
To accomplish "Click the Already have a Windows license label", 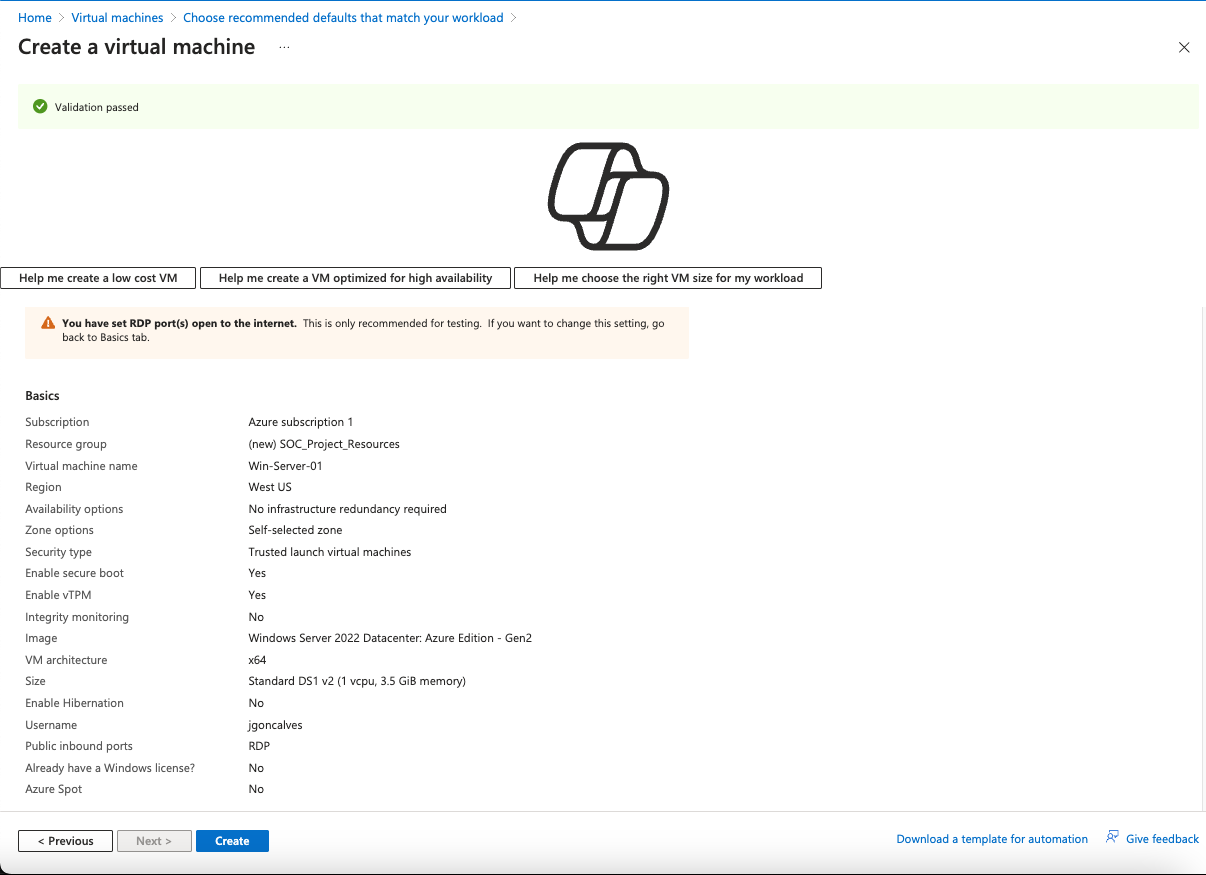I will [110, 768].
